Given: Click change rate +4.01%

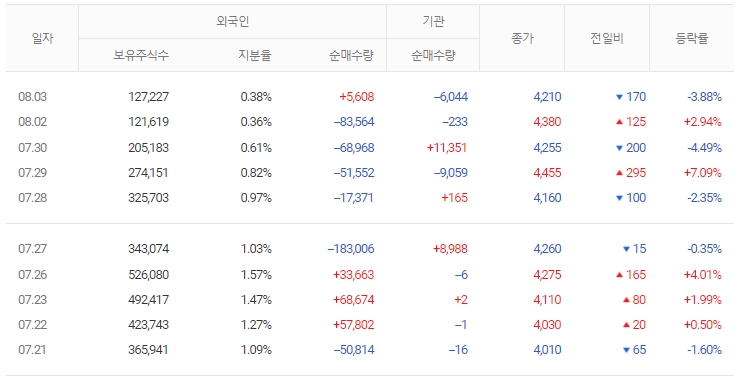Looking at the screenshot, I should point(703,274).
